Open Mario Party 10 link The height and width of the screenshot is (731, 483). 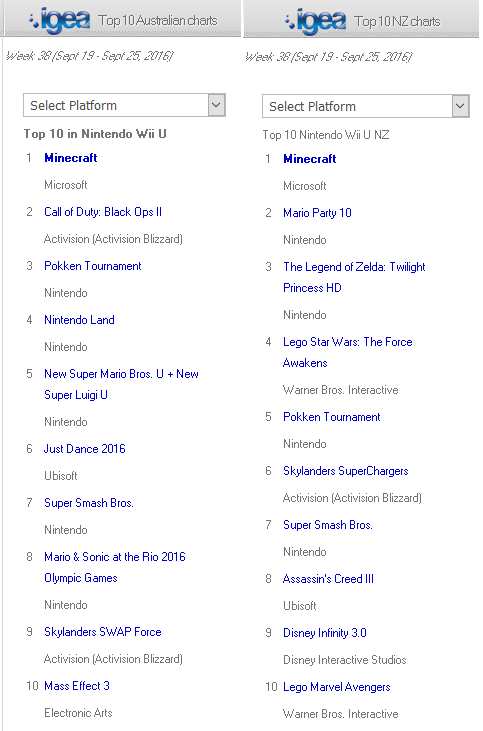(317, 213)
